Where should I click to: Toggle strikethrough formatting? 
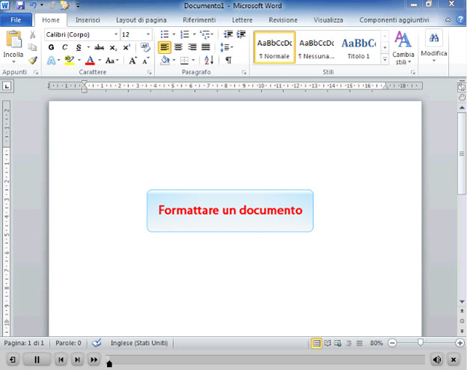[x=99, y=47]
